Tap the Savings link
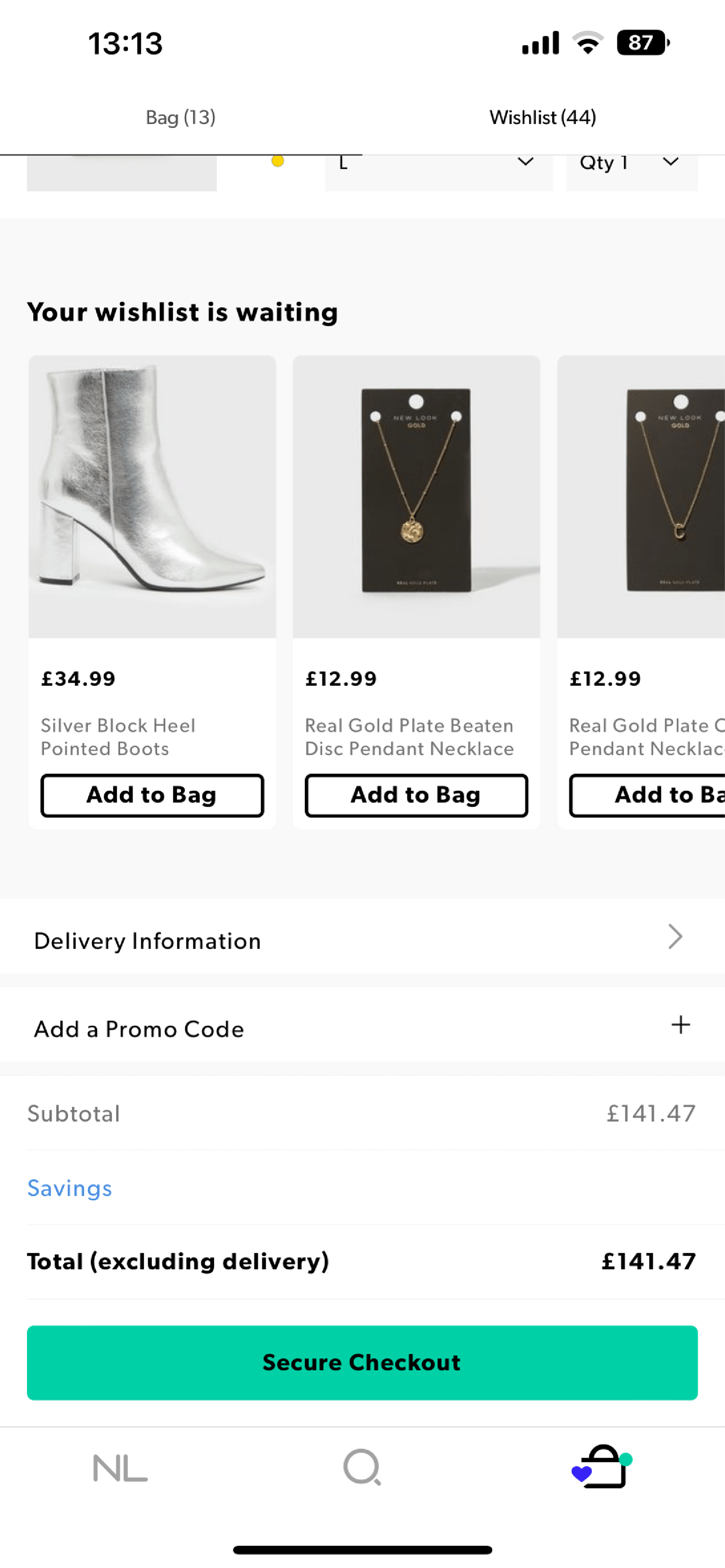This screenshot has height=1568, width=725. point(70,1188)
